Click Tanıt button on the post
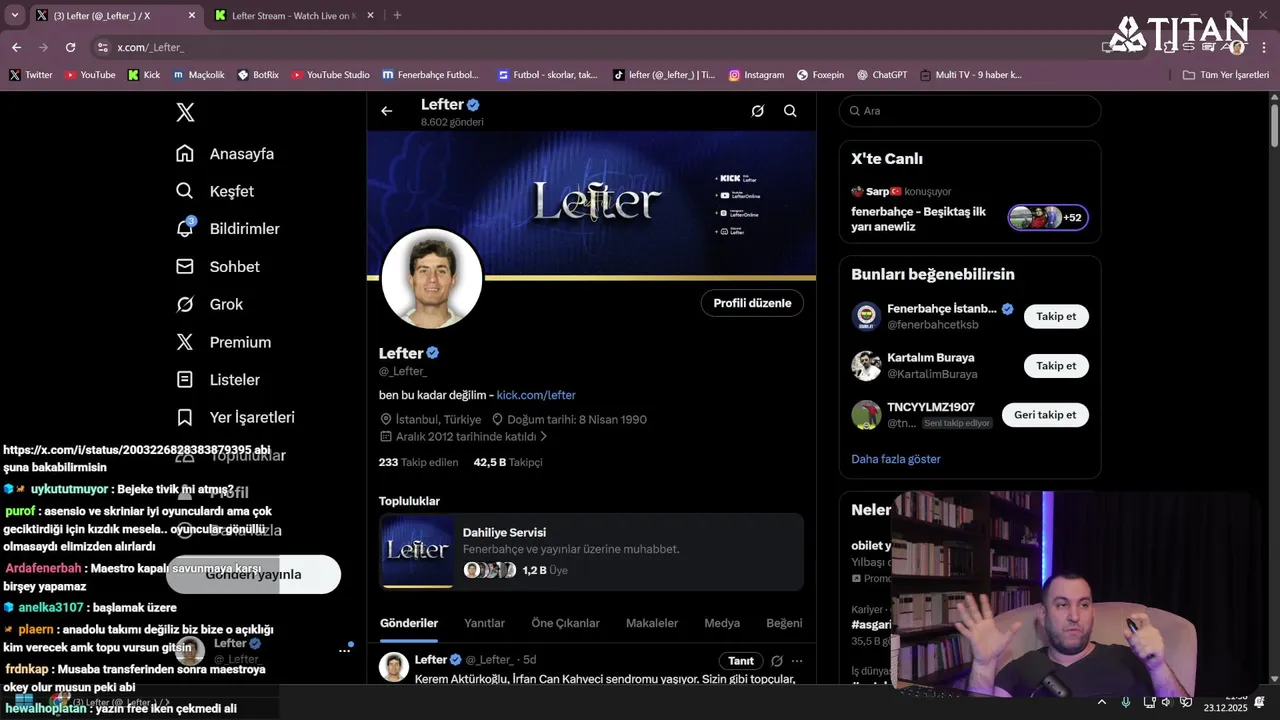Image resolution: width=1280 pixels, height=720 pixels. tap(741, 661)
